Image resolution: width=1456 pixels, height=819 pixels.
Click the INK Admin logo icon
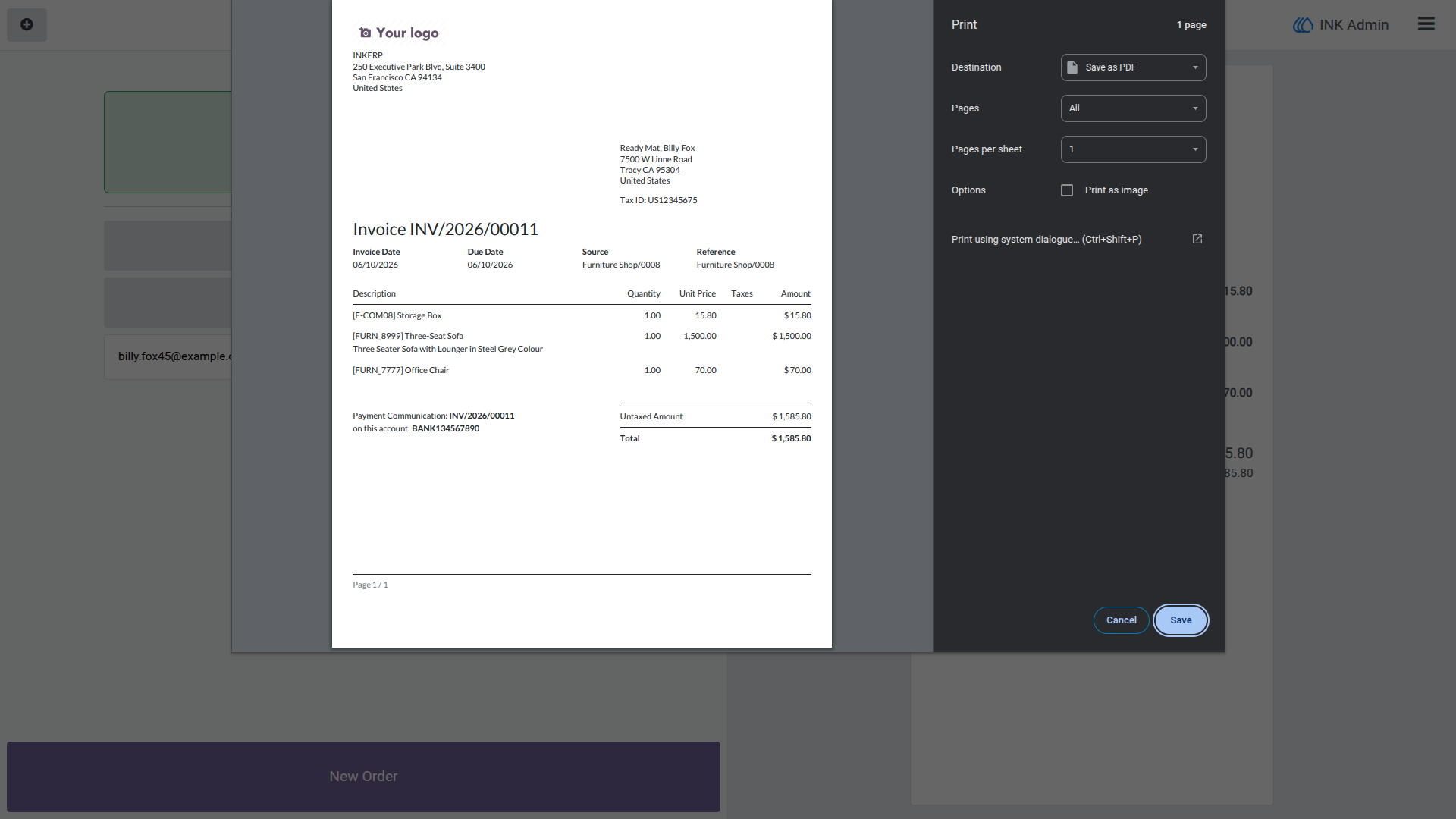point(1303,25)
